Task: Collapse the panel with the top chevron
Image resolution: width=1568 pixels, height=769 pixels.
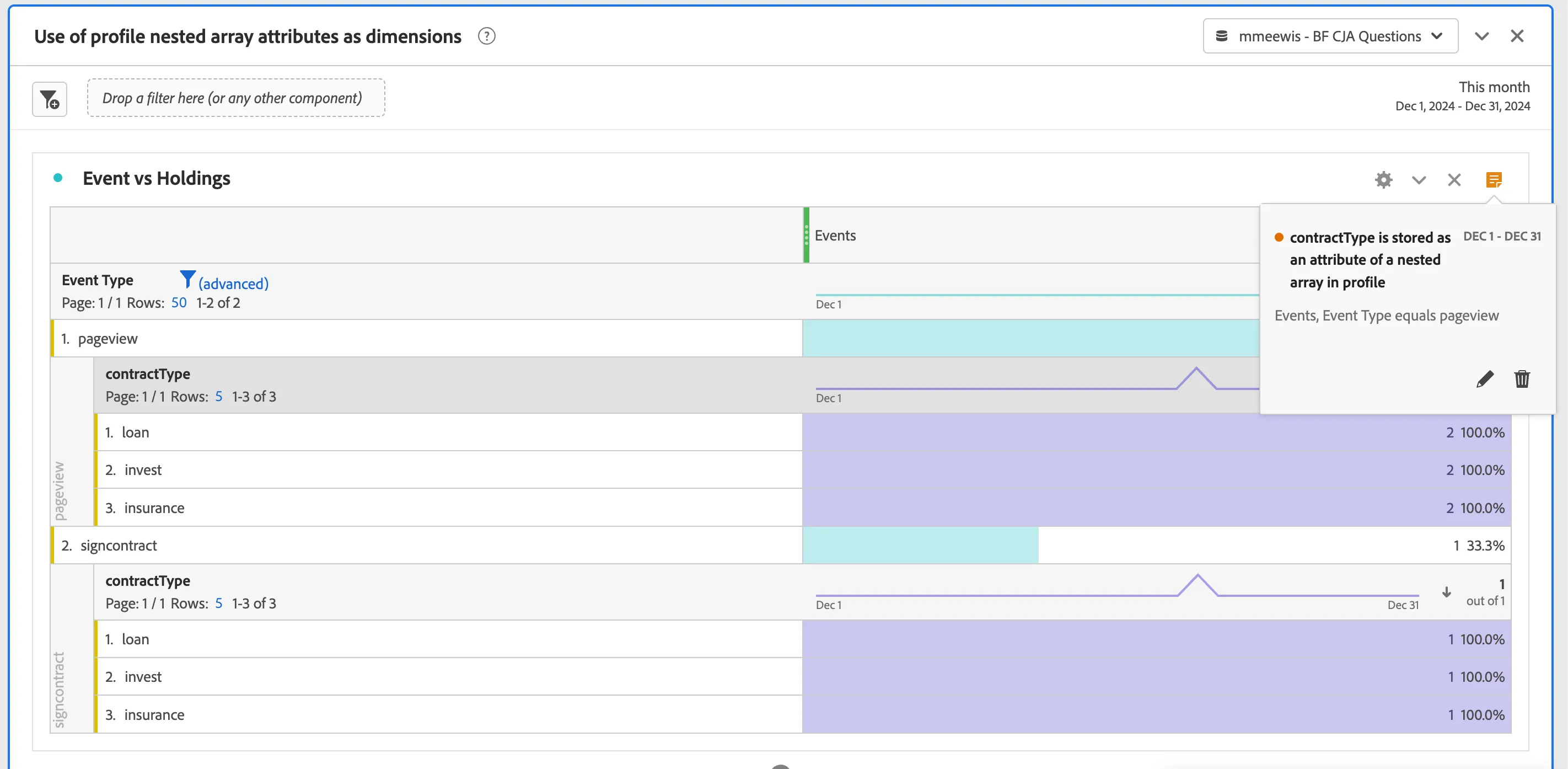Action: (1481, 36)
